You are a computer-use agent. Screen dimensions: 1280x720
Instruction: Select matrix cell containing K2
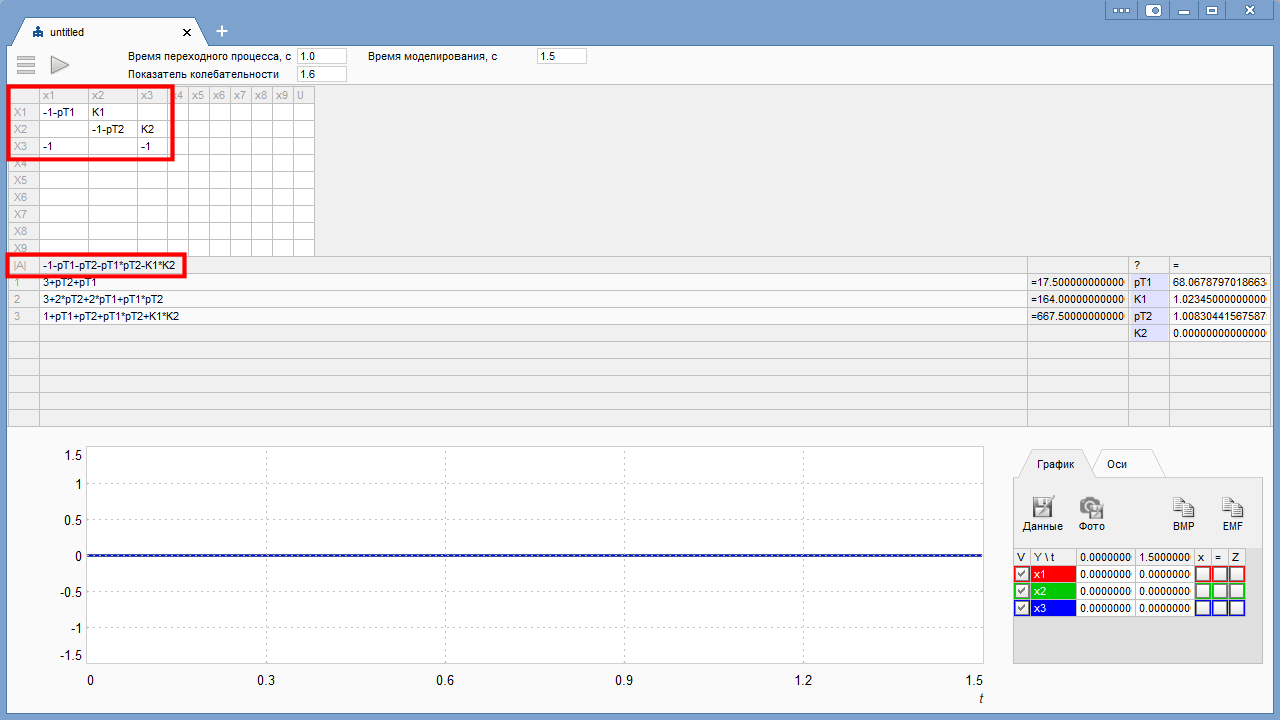[152, 129]
